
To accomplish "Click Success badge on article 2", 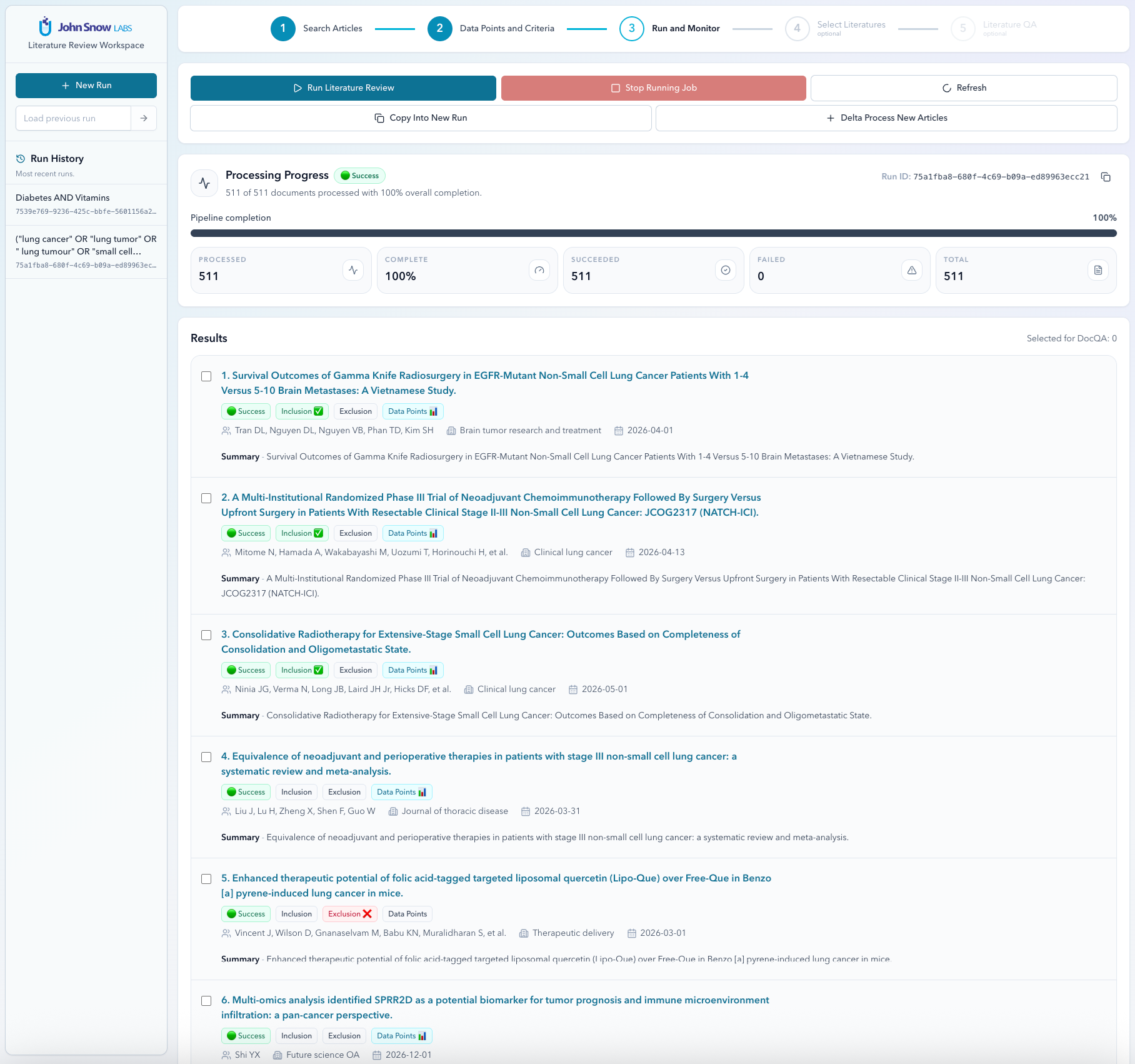I will pyautogui.click(x=246, y=533).
